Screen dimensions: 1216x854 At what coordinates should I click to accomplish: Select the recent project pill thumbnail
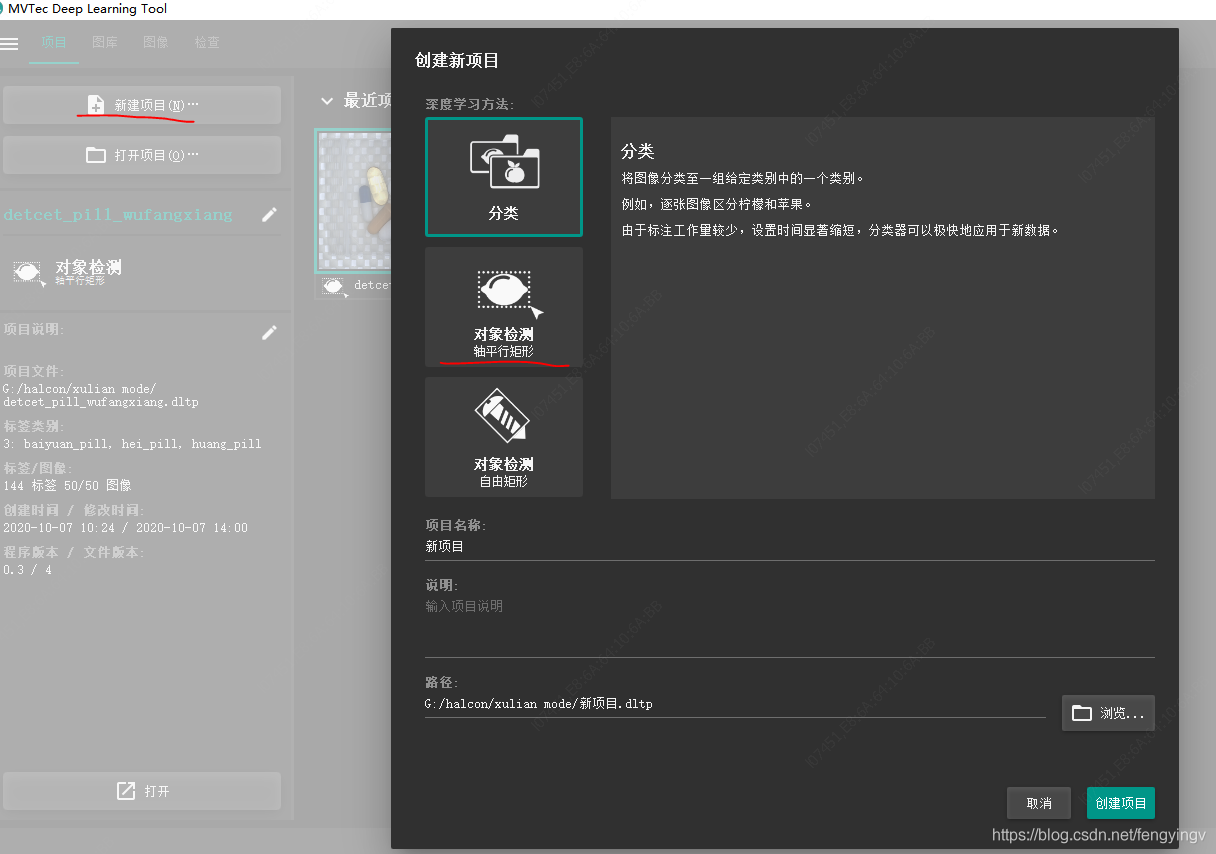(352, 200)
